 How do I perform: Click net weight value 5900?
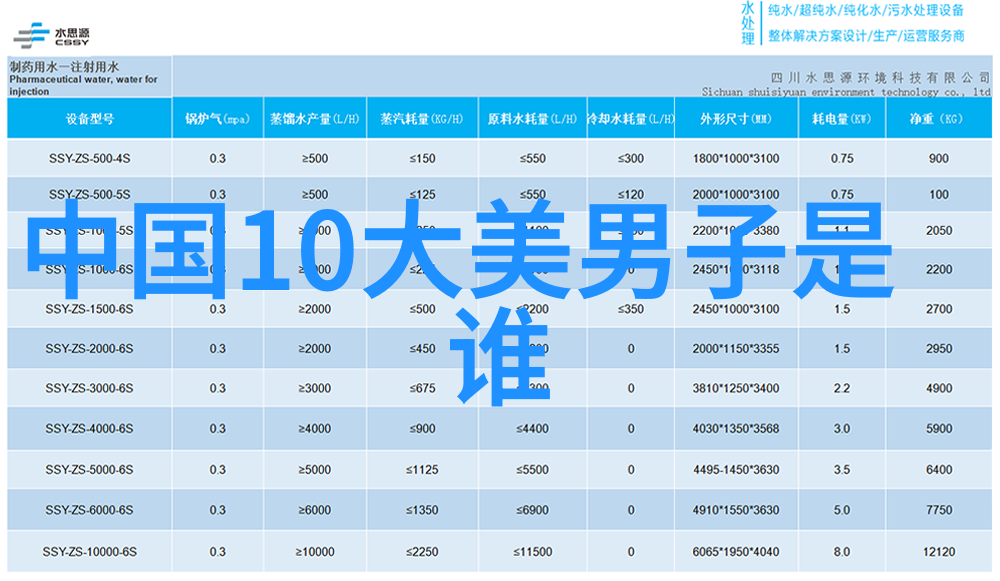click(939, 429)
